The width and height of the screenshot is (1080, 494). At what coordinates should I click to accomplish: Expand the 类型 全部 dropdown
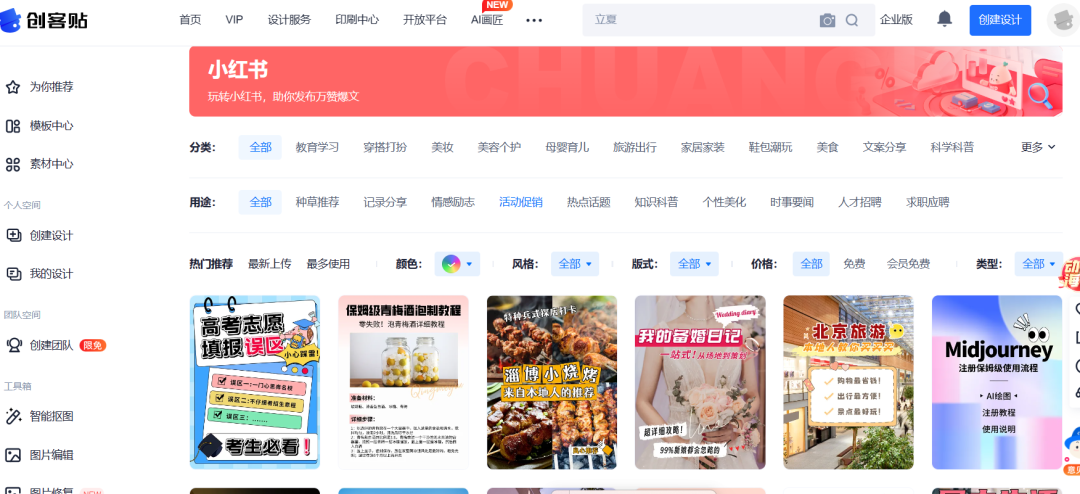pos(1039,264)
